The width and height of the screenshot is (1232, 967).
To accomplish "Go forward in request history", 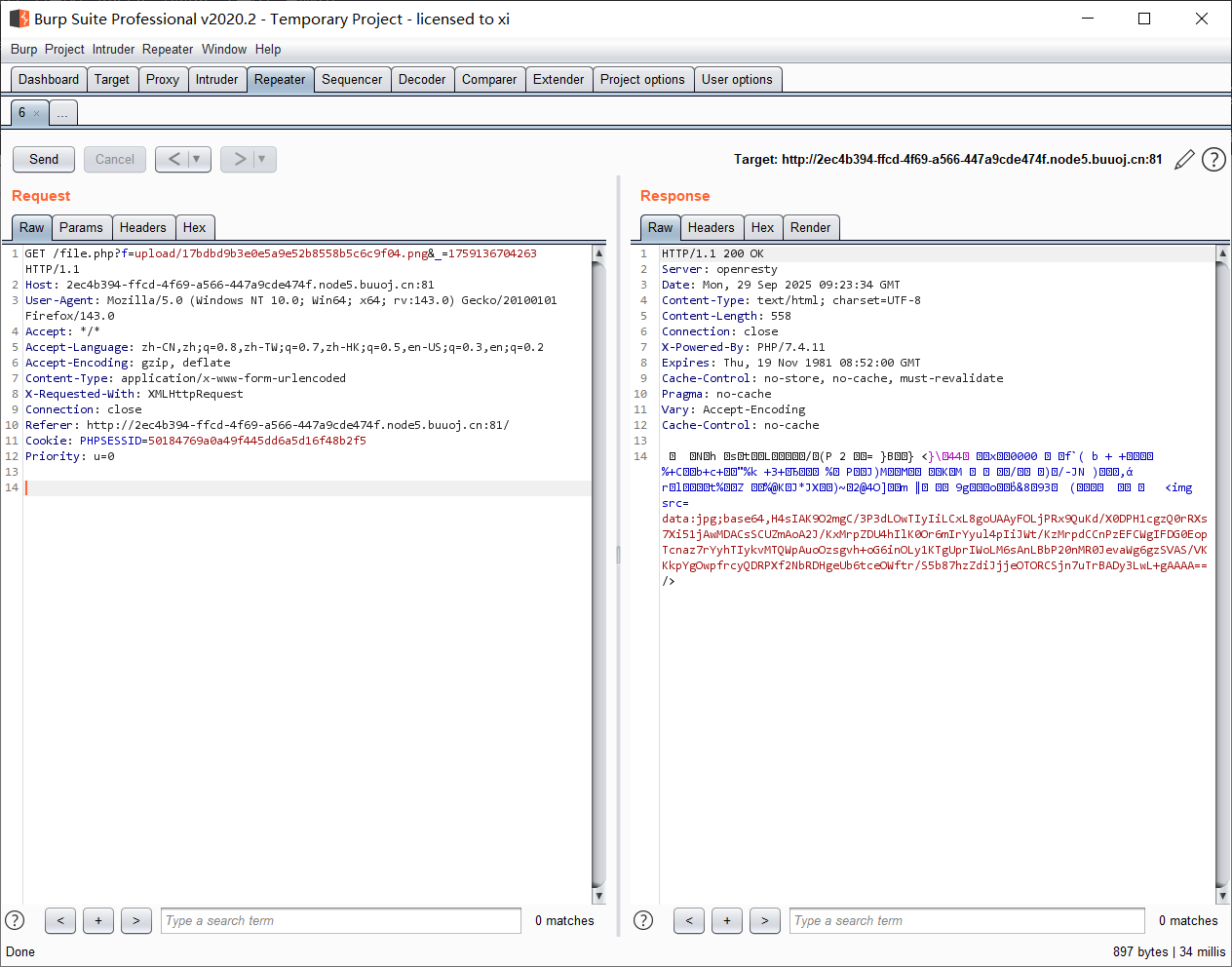I will pos(239,159).
